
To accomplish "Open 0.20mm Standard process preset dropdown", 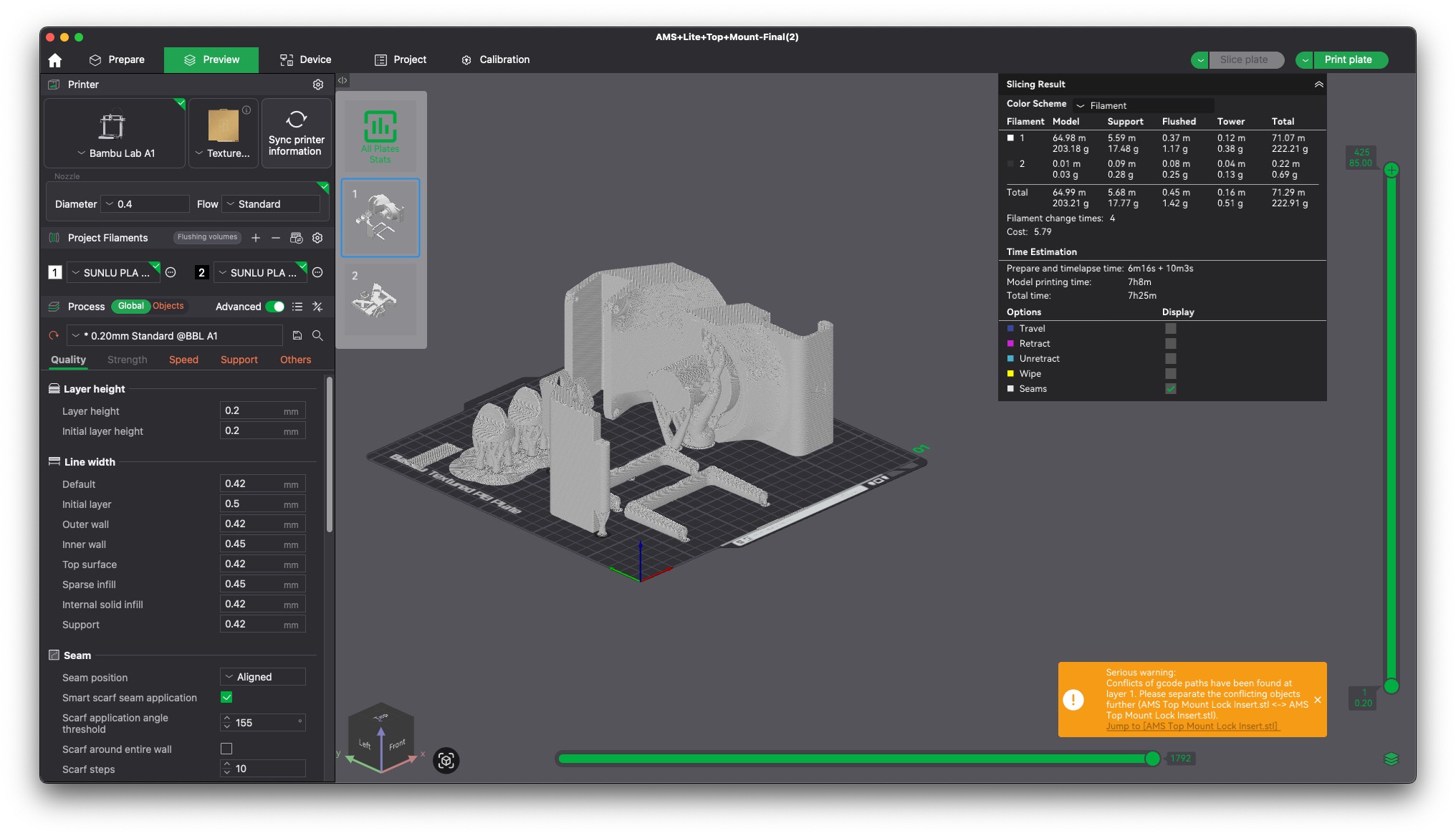I will click(175, 335).
